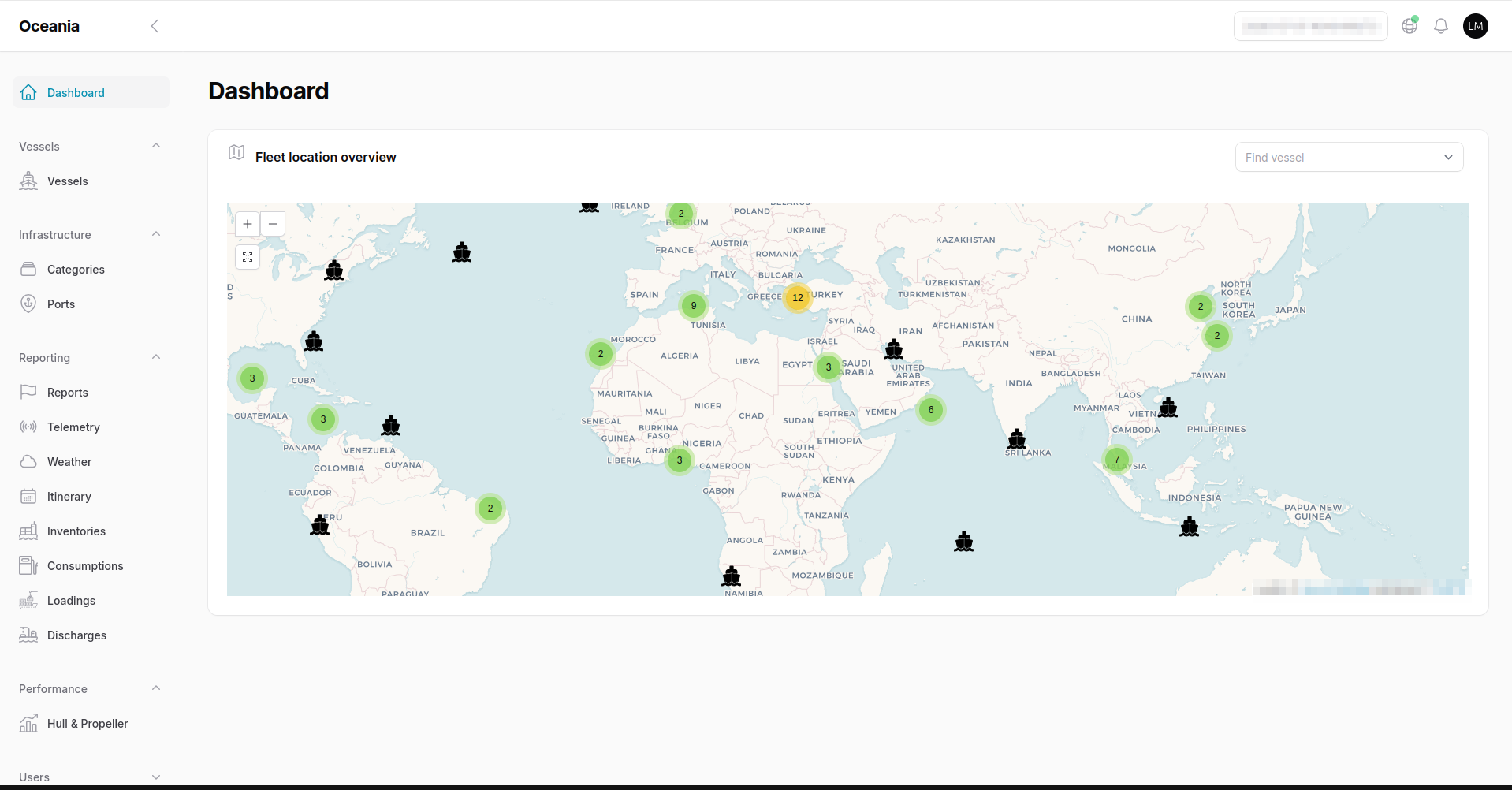1512x790 pixels.
Task: Open the 12-vessel cluster near Turkey
Action: 798,297
